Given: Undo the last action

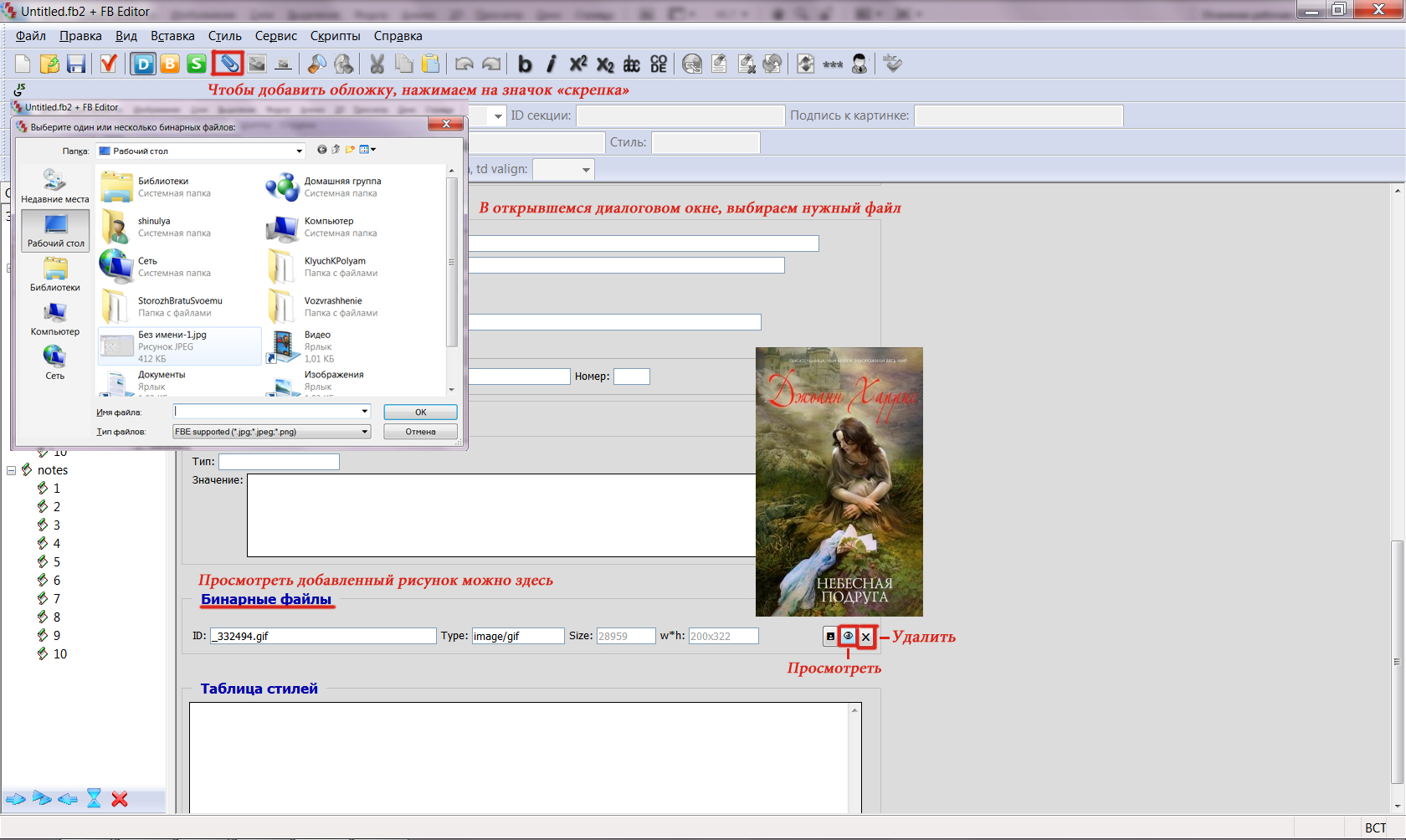Looking at the screenshot, I should (x=464, y=64).
